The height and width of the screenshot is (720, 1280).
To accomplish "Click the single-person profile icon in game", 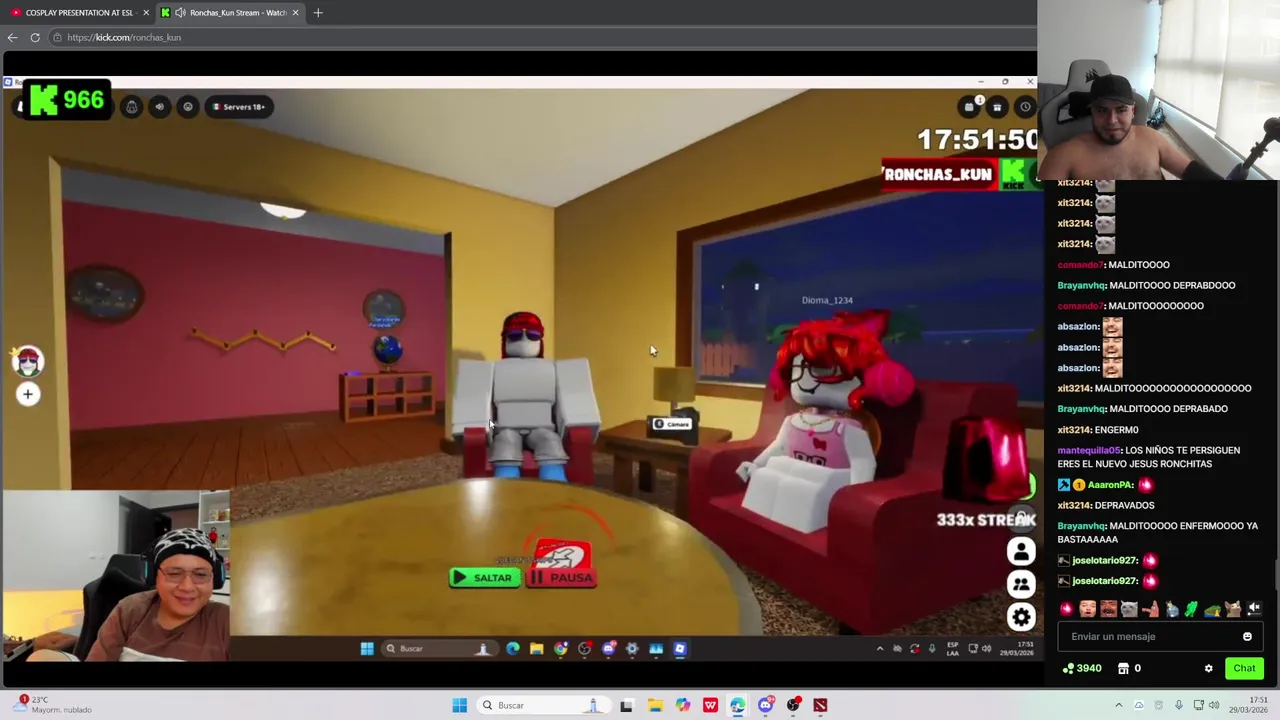I will (x=1021, y=551).
